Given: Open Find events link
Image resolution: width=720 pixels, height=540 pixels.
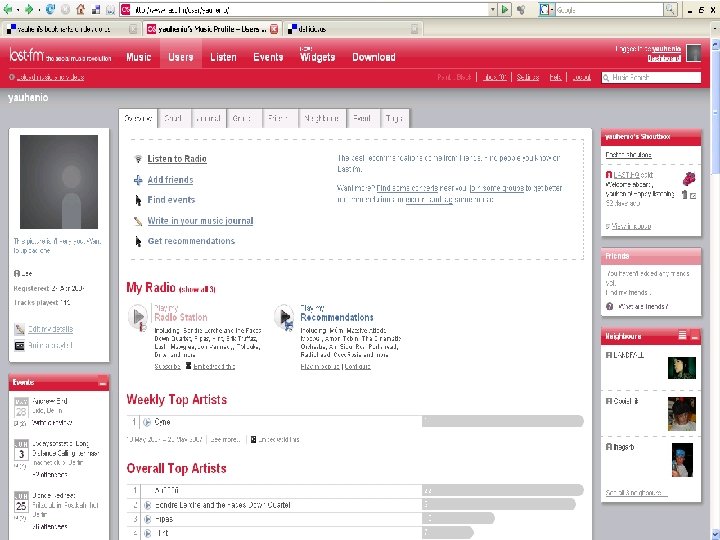Looking at the screenshot, I should [171, 200].
